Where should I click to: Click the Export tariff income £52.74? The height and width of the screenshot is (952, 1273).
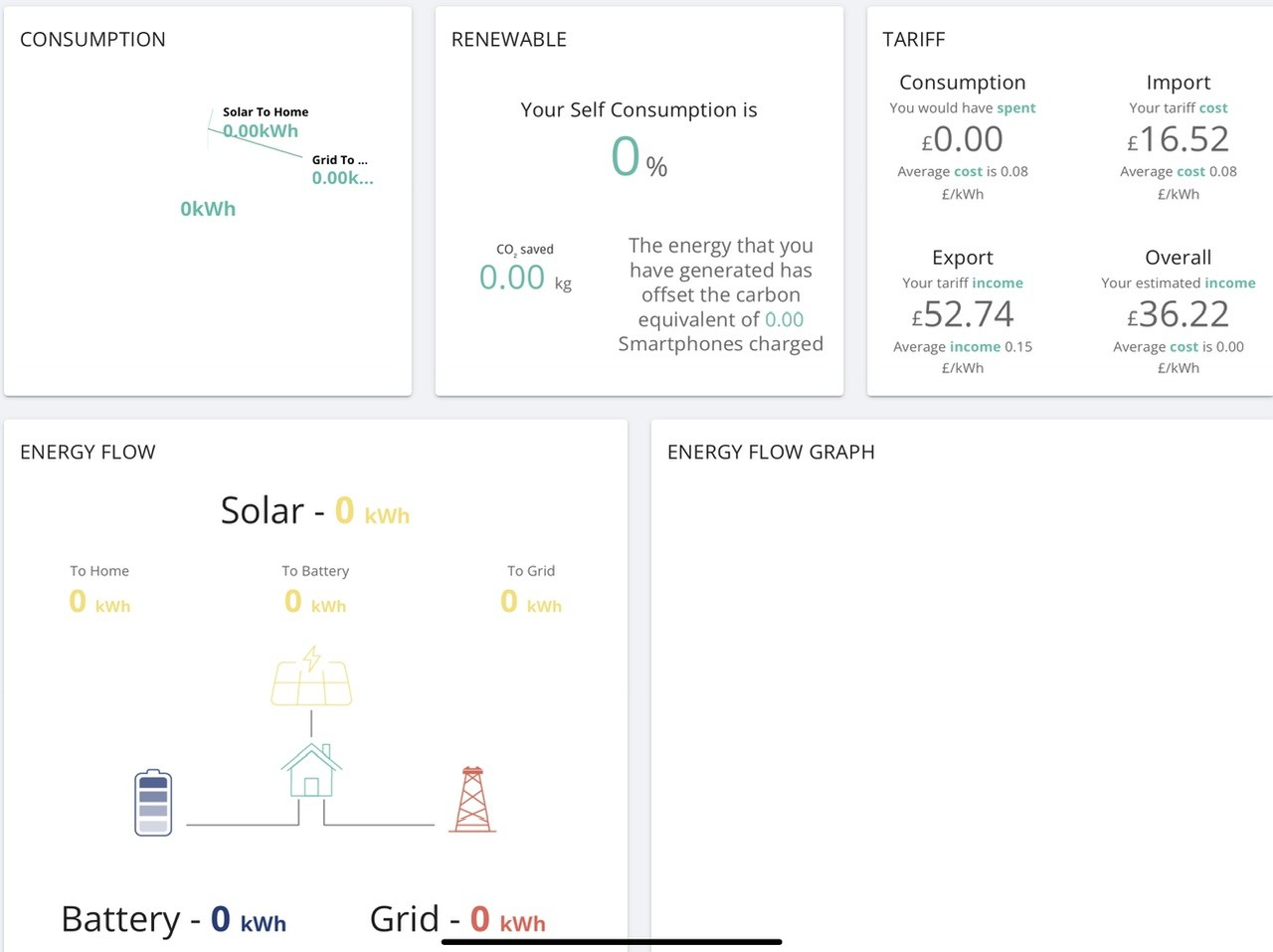(963, 314)
